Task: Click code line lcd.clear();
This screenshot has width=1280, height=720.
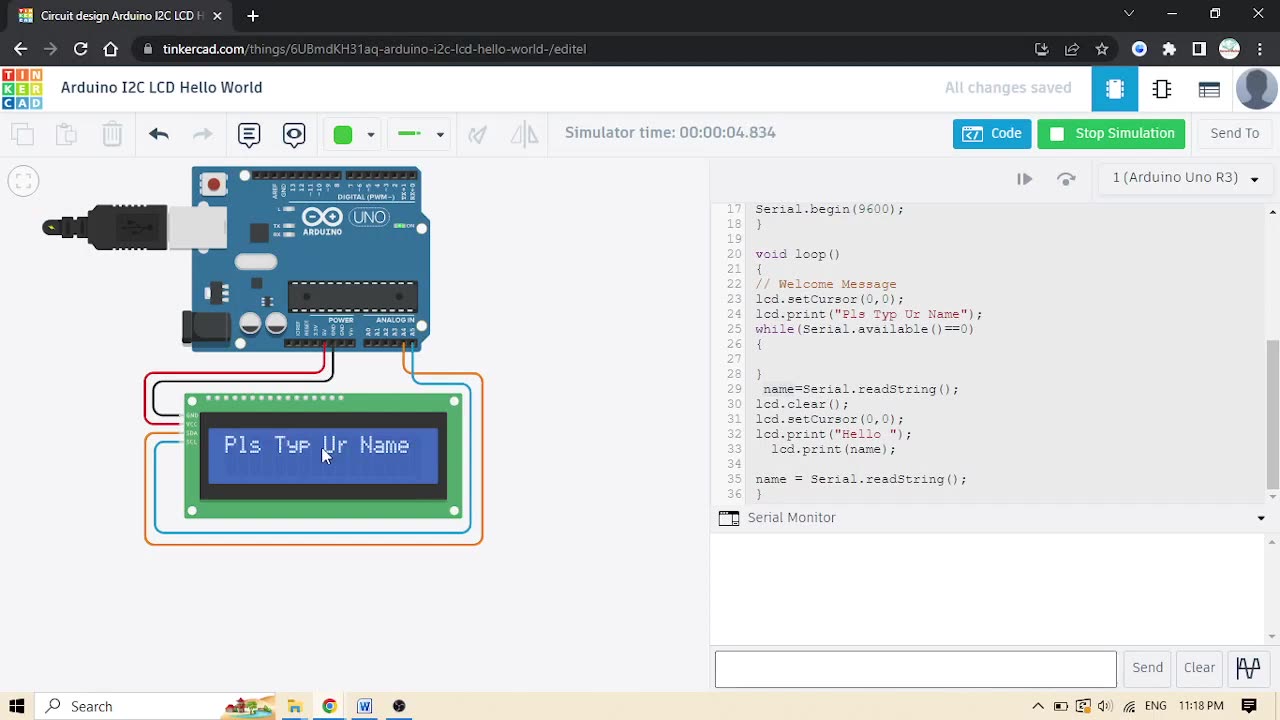Action: (802, 404)
